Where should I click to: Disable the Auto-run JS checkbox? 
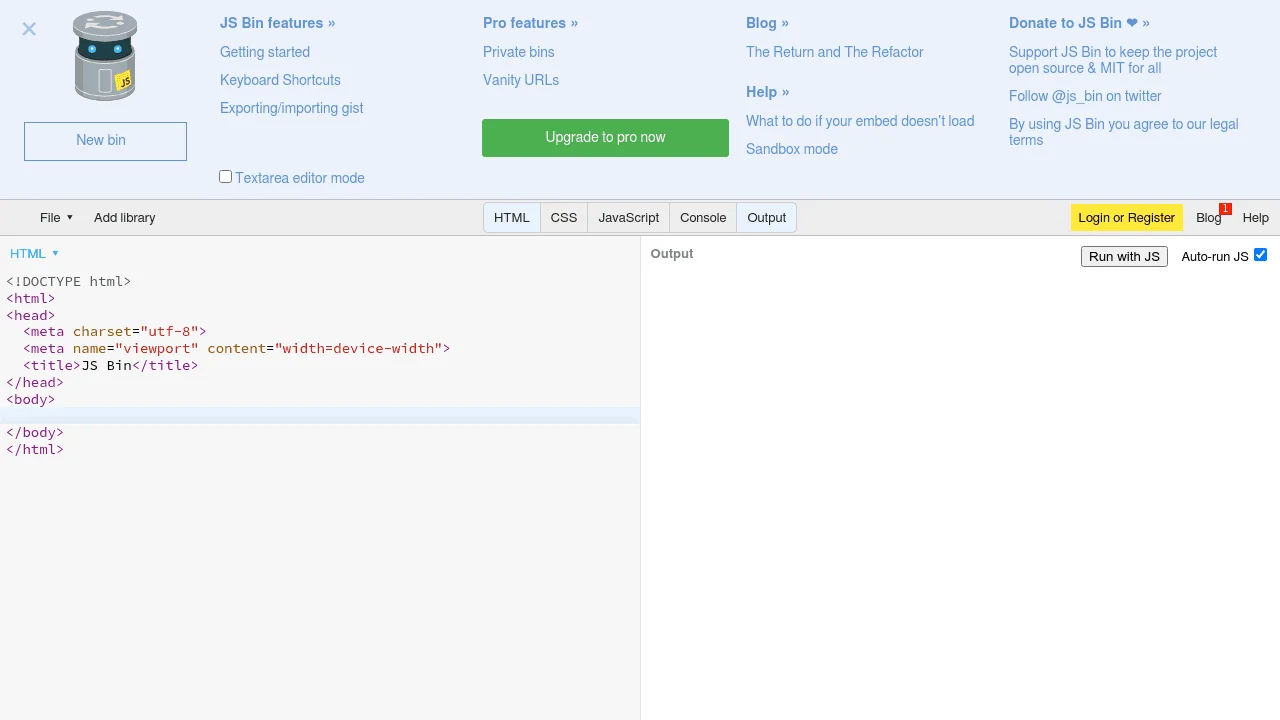[x=1260, y=255]
